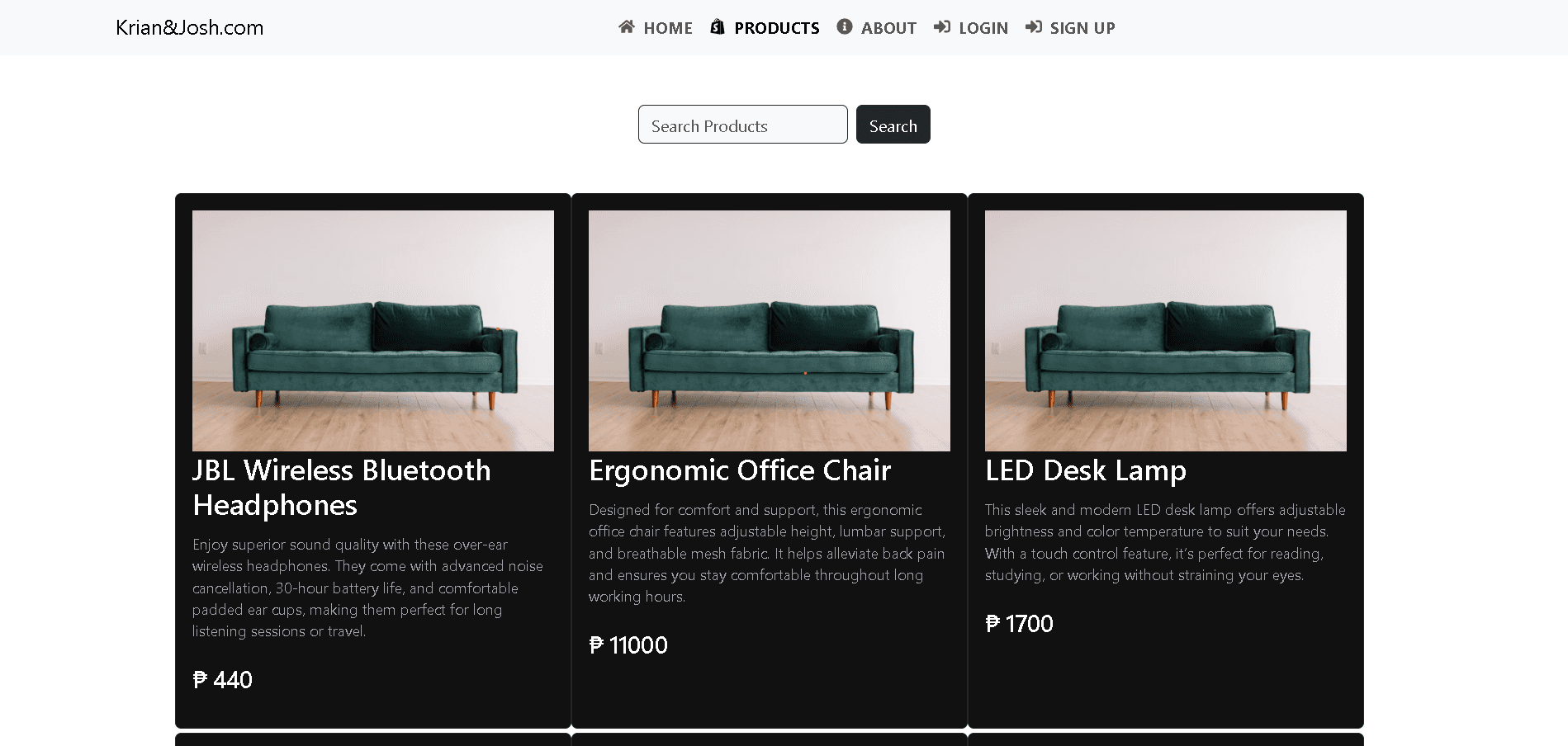The height and width of the screenshot is (746, 1568).
Task: Open the LED Desk Lamp product image
Action: click(1166, 330)
